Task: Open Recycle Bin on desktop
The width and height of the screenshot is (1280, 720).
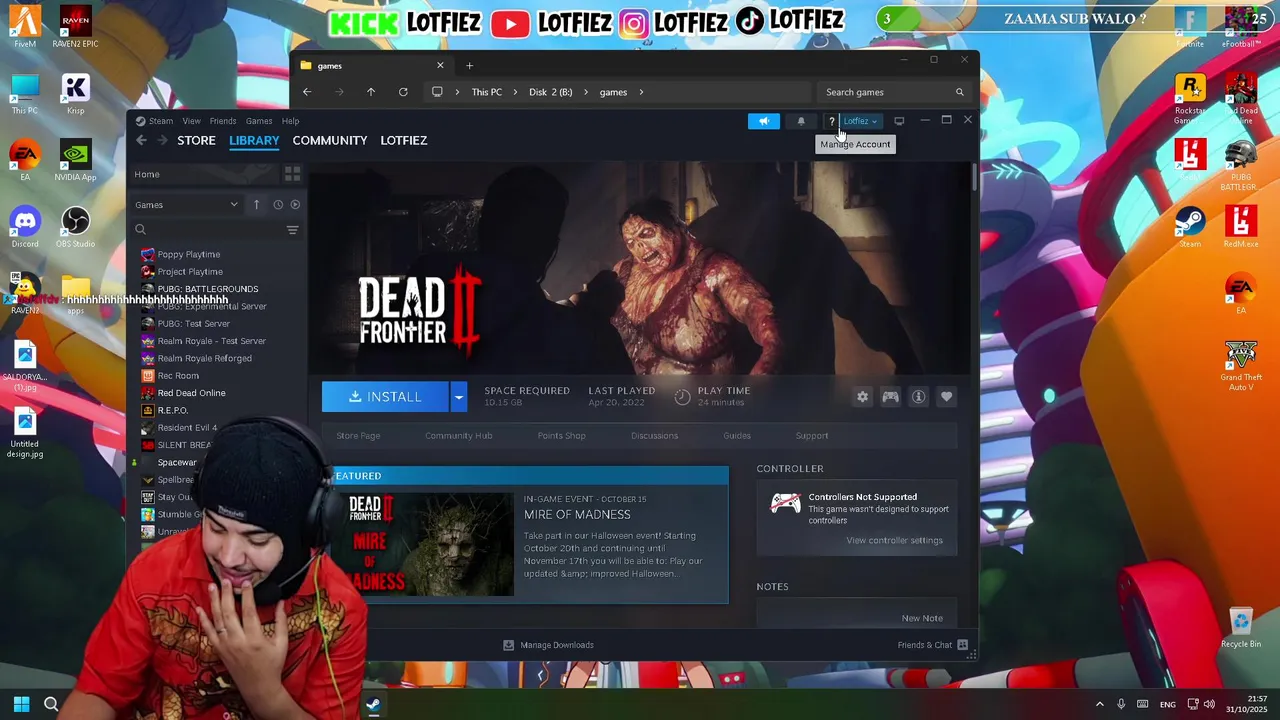Action: click(1241, 628)
